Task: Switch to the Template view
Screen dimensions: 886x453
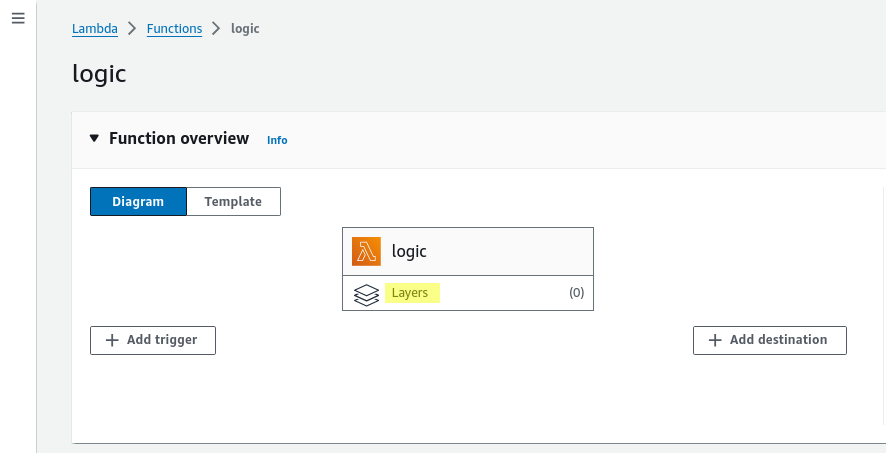Action: point(233,202)
